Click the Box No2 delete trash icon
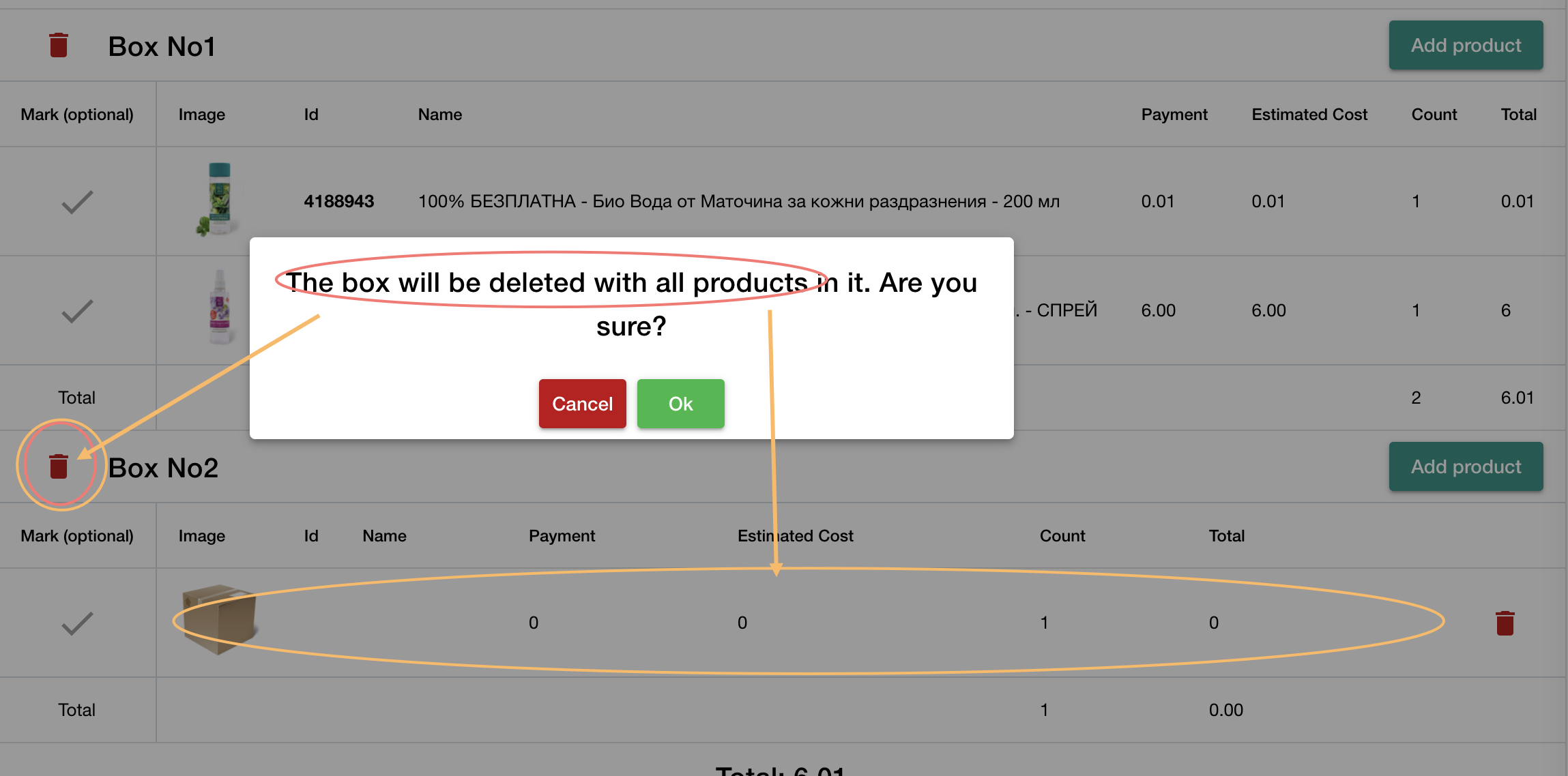Viewport: 1568px width, 776px height. point(59,467)
